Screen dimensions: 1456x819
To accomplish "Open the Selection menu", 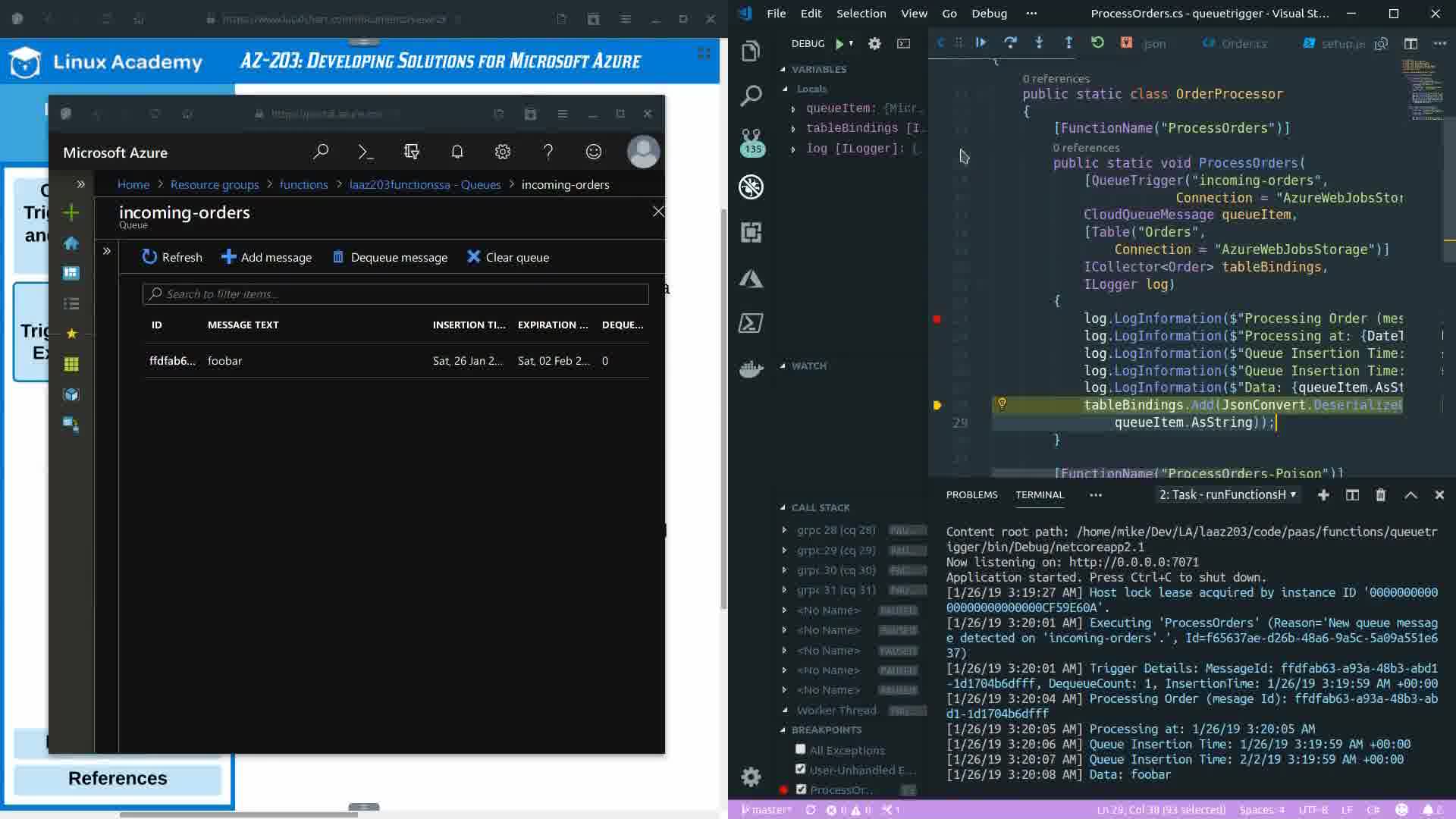I will [x=861, y=13].
